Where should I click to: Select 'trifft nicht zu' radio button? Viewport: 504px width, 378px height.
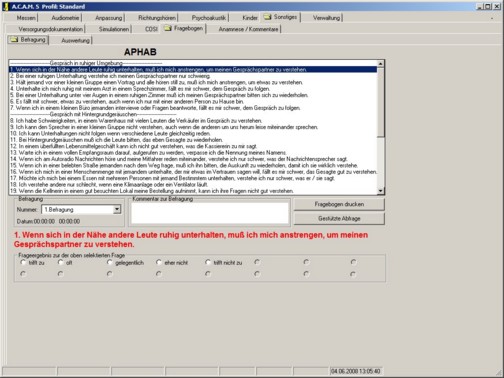coord(208,262)
